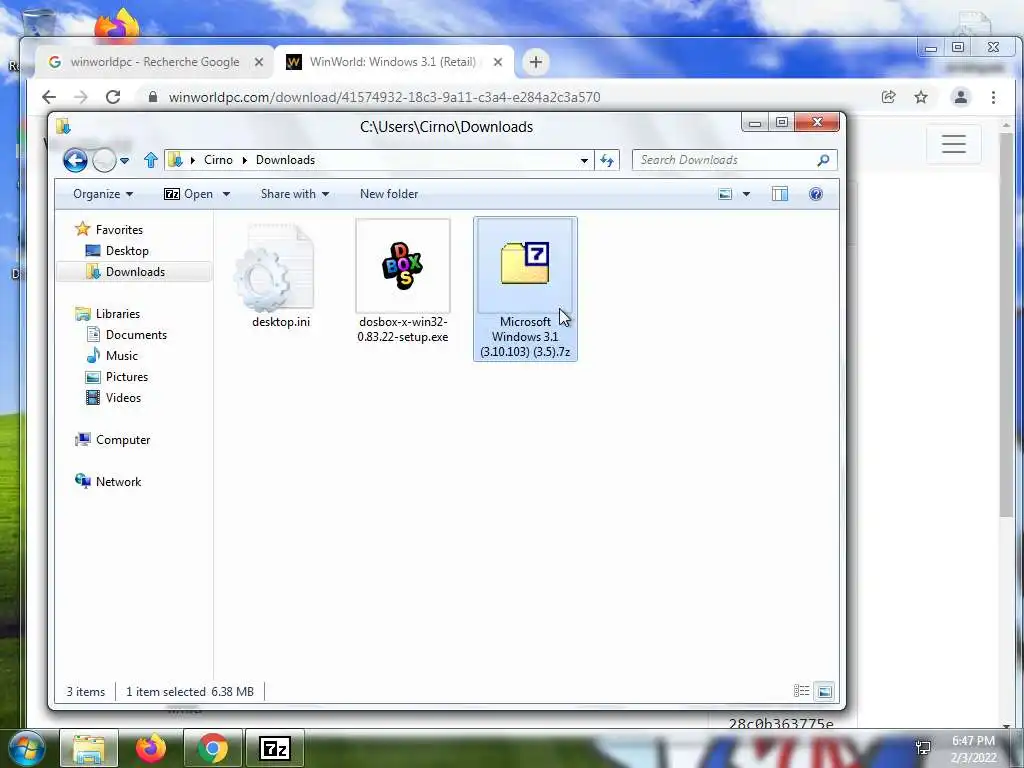Open a new Chrome tab
Viewport: 1024px width, 768px height.
click(536, 62)
